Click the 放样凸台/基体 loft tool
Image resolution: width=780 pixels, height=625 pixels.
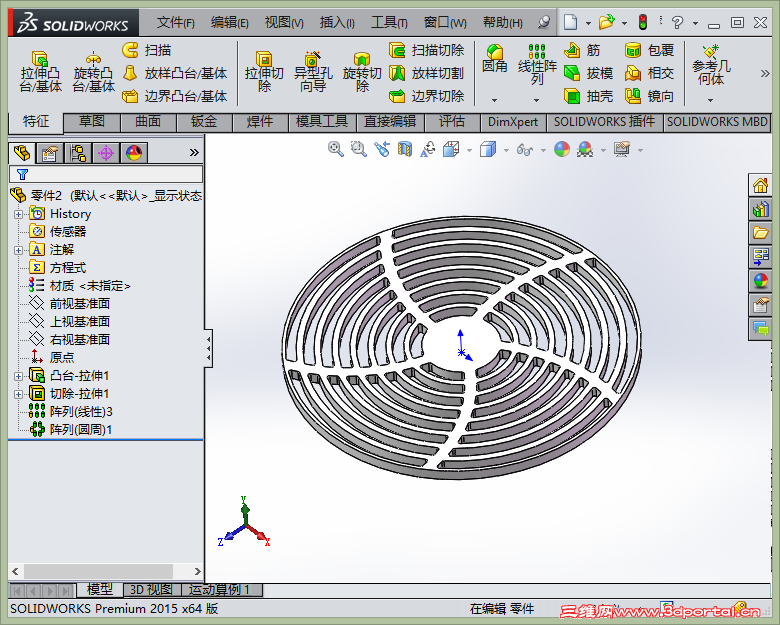pyautogui.click(x=174, y=73)
